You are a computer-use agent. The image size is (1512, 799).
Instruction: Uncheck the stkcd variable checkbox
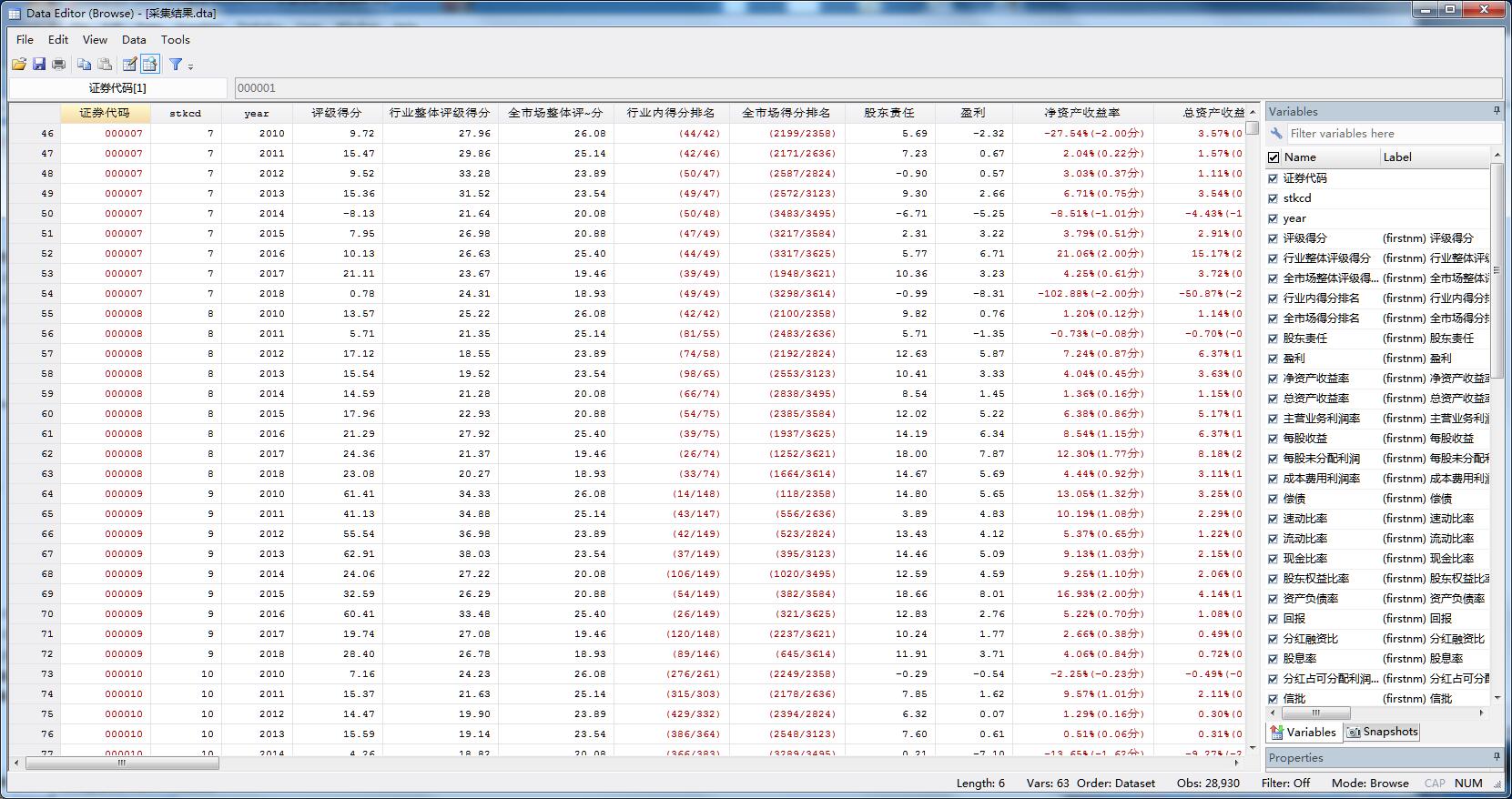[x=1274, y=198]
